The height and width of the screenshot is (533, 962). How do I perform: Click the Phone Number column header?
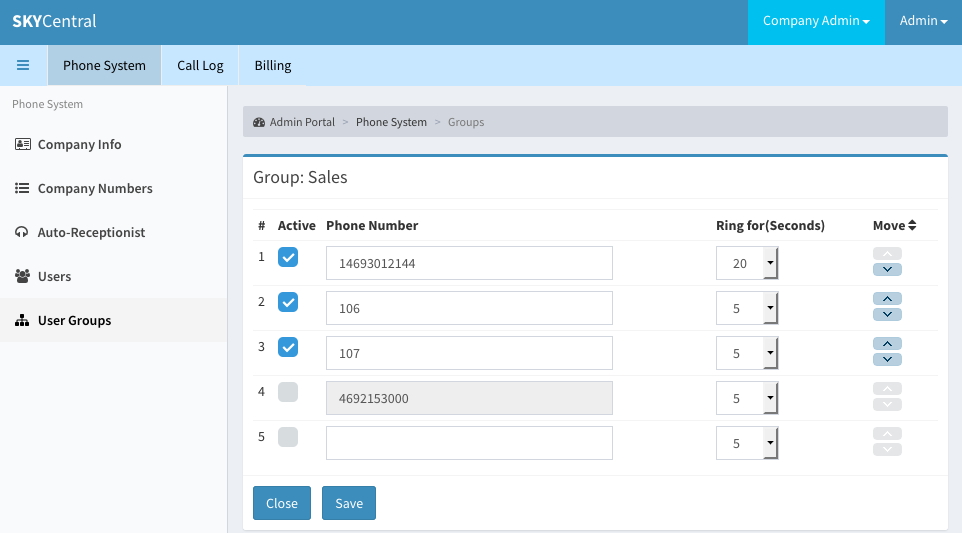tap(372, 225)
